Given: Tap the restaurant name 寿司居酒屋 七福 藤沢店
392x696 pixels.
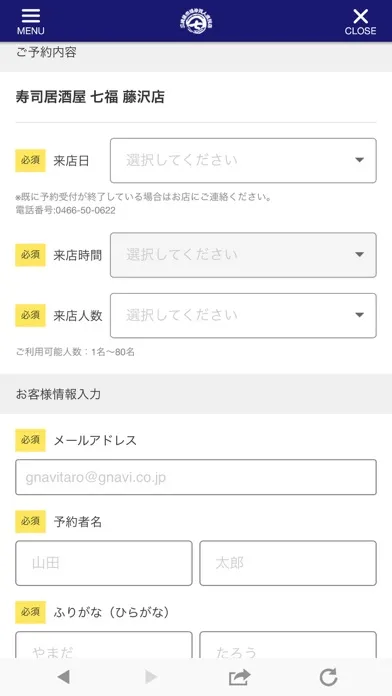Looking at the screenshot, I should (x=90, y=97).
